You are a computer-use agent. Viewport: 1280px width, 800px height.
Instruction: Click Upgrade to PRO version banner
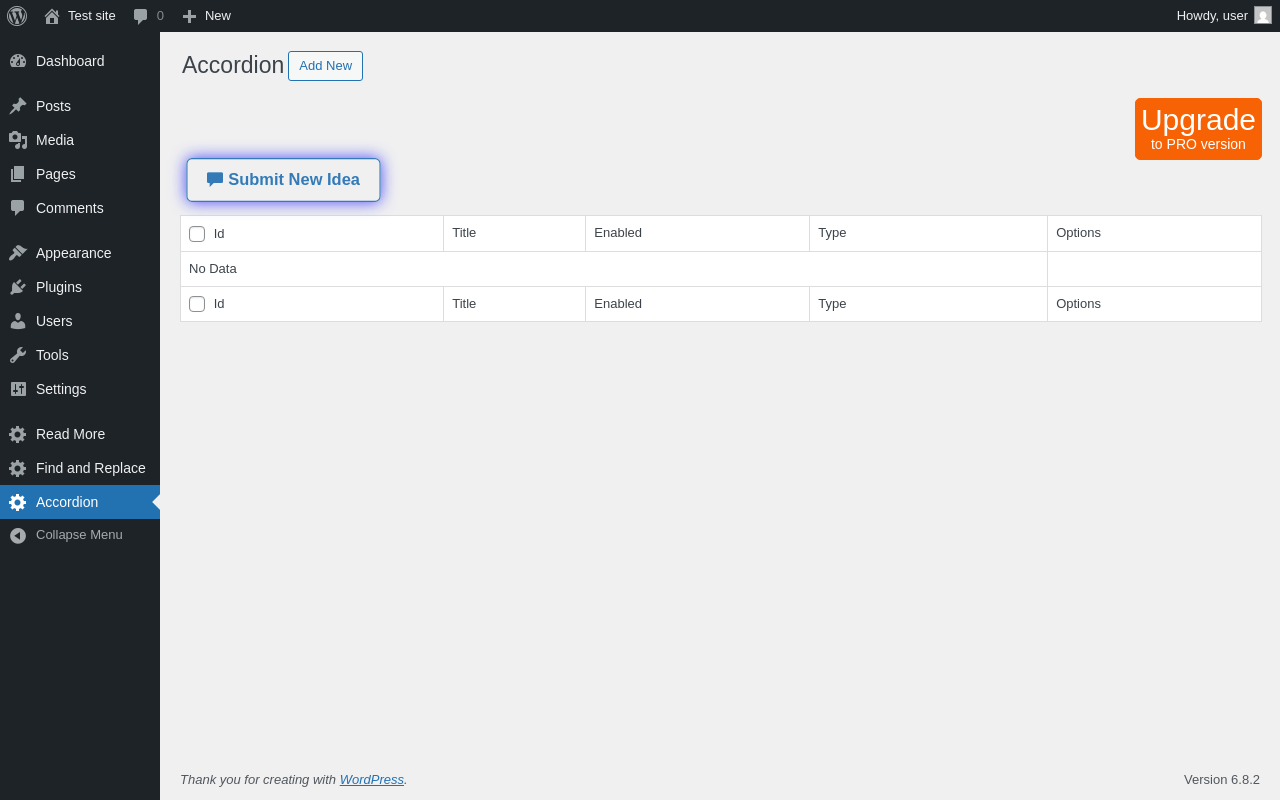pos(1198,129)
